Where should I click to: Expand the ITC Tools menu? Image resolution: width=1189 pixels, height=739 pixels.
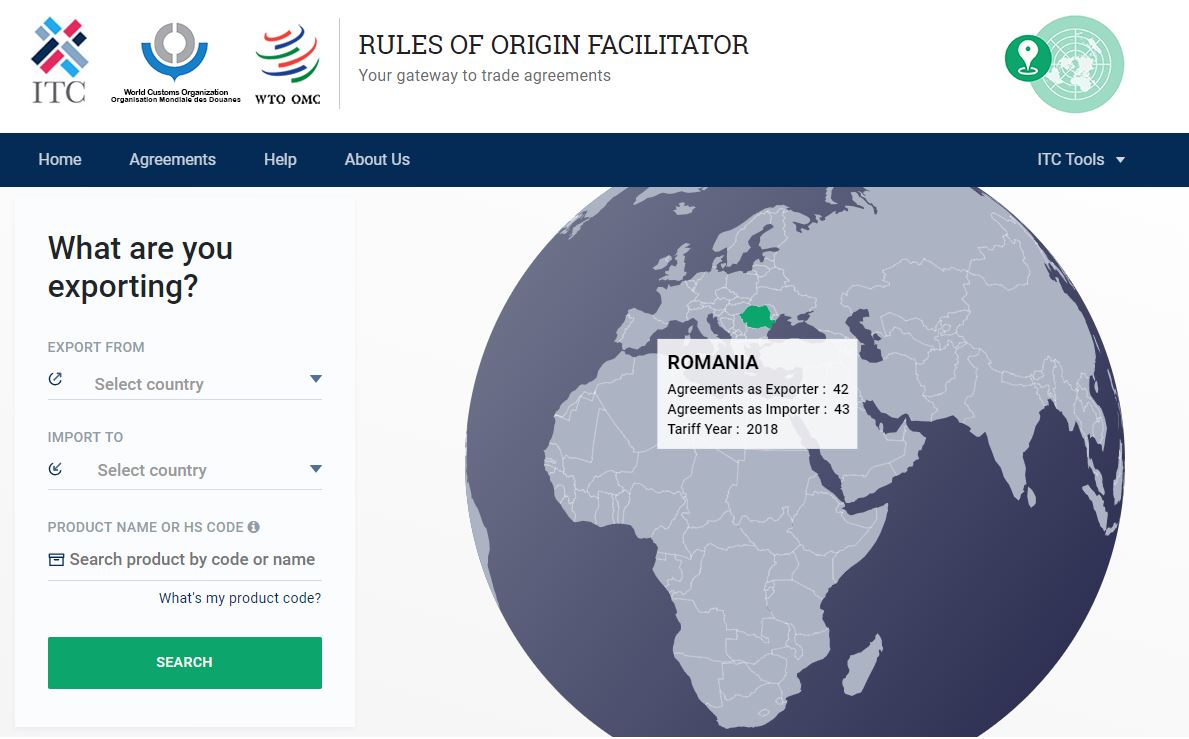click(x=1080, y=159)
